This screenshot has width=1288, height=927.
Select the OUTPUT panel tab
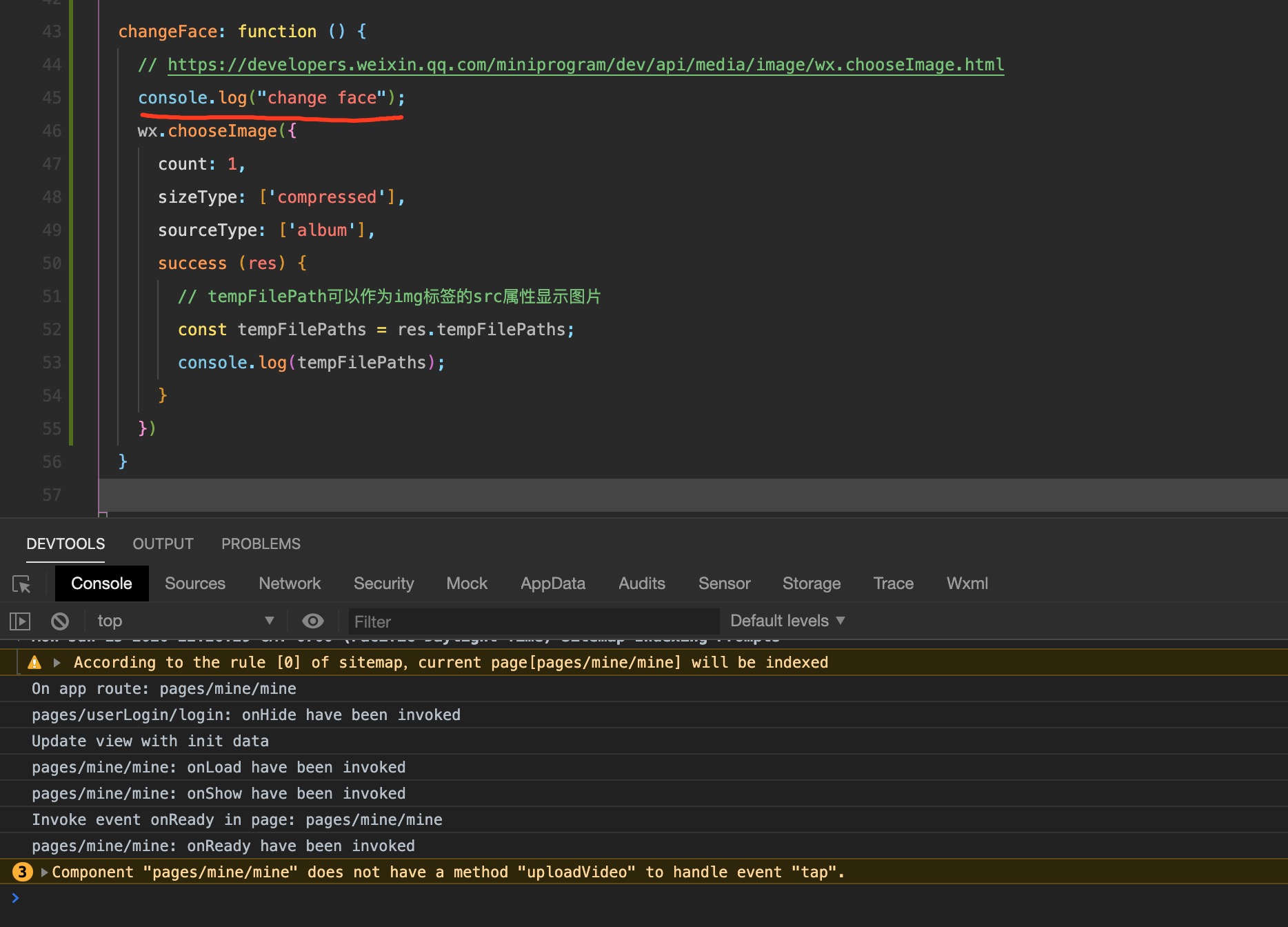click(x=163, y=544)
